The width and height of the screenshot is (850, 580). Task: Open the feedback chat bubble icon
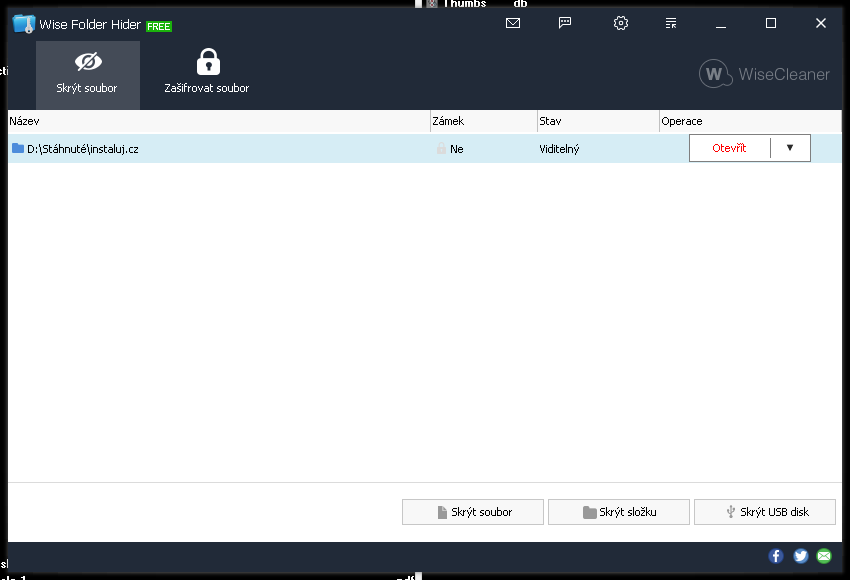(565, 23)
